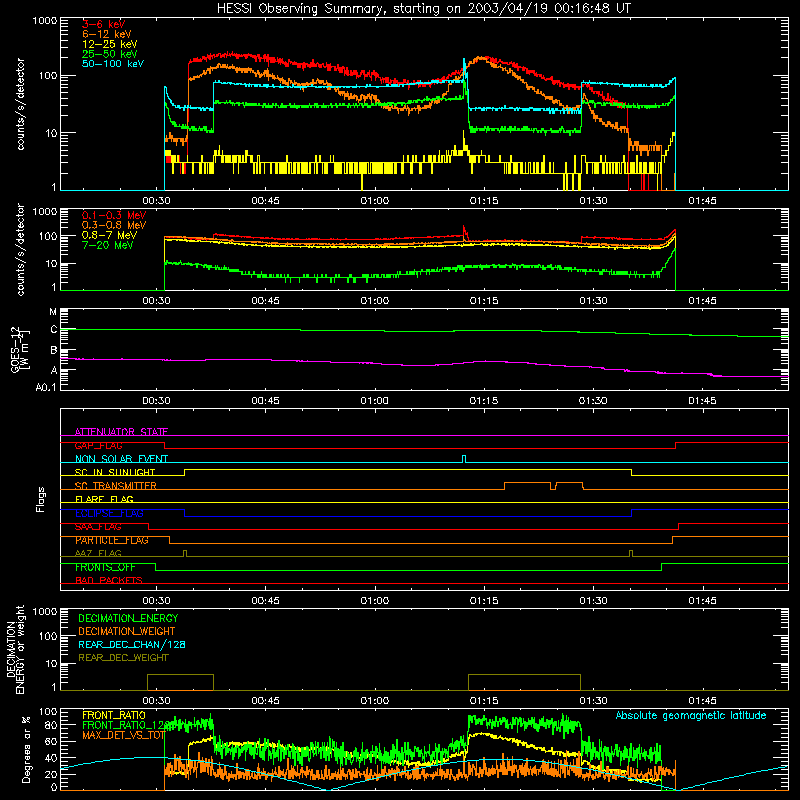Click the 80 tick on Degrees axis

pyautogui.click(x=52, y=725)
